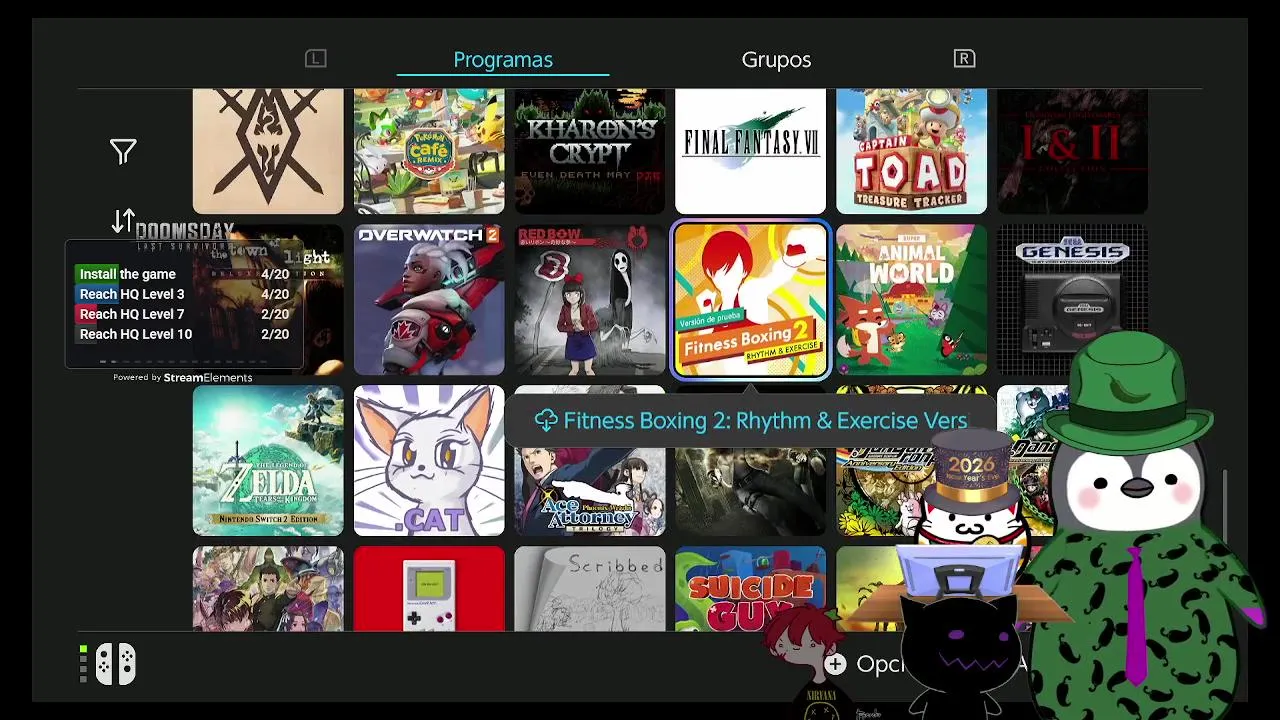Click the 'Install the game' goal row
This screenshot has width=1280, height=720.
(x=184, y=274)
